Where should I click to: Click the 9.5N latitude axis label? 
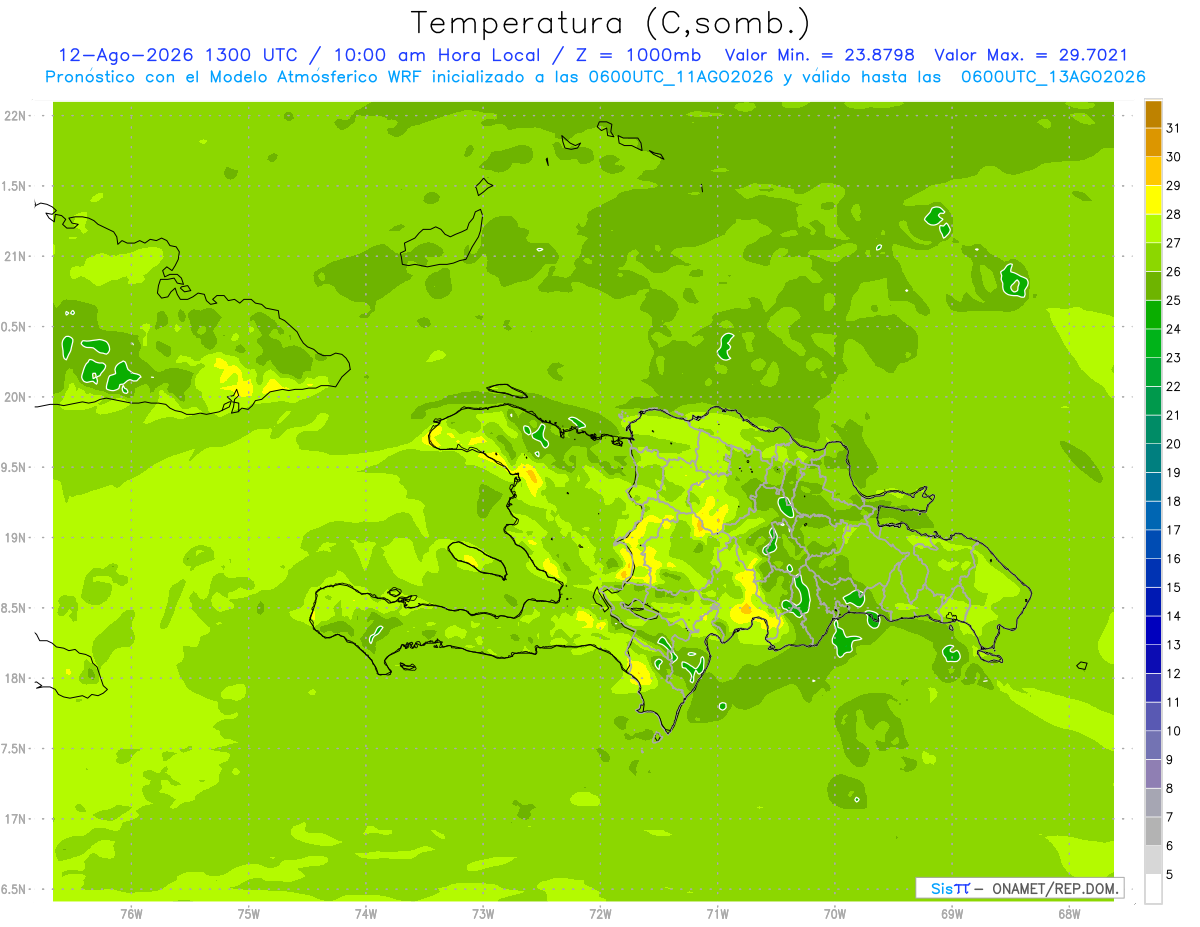pyautogui.click(x=15, y=468)
